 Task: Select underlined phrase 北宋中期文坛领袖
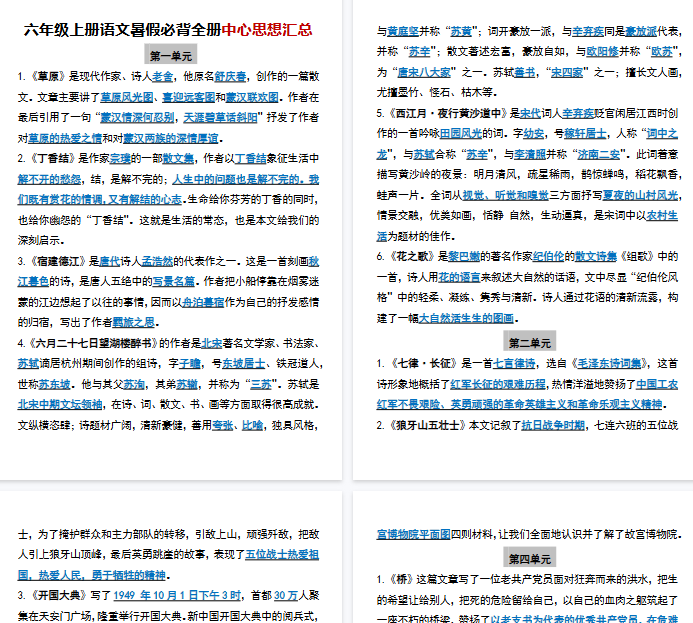coord(60,405)
